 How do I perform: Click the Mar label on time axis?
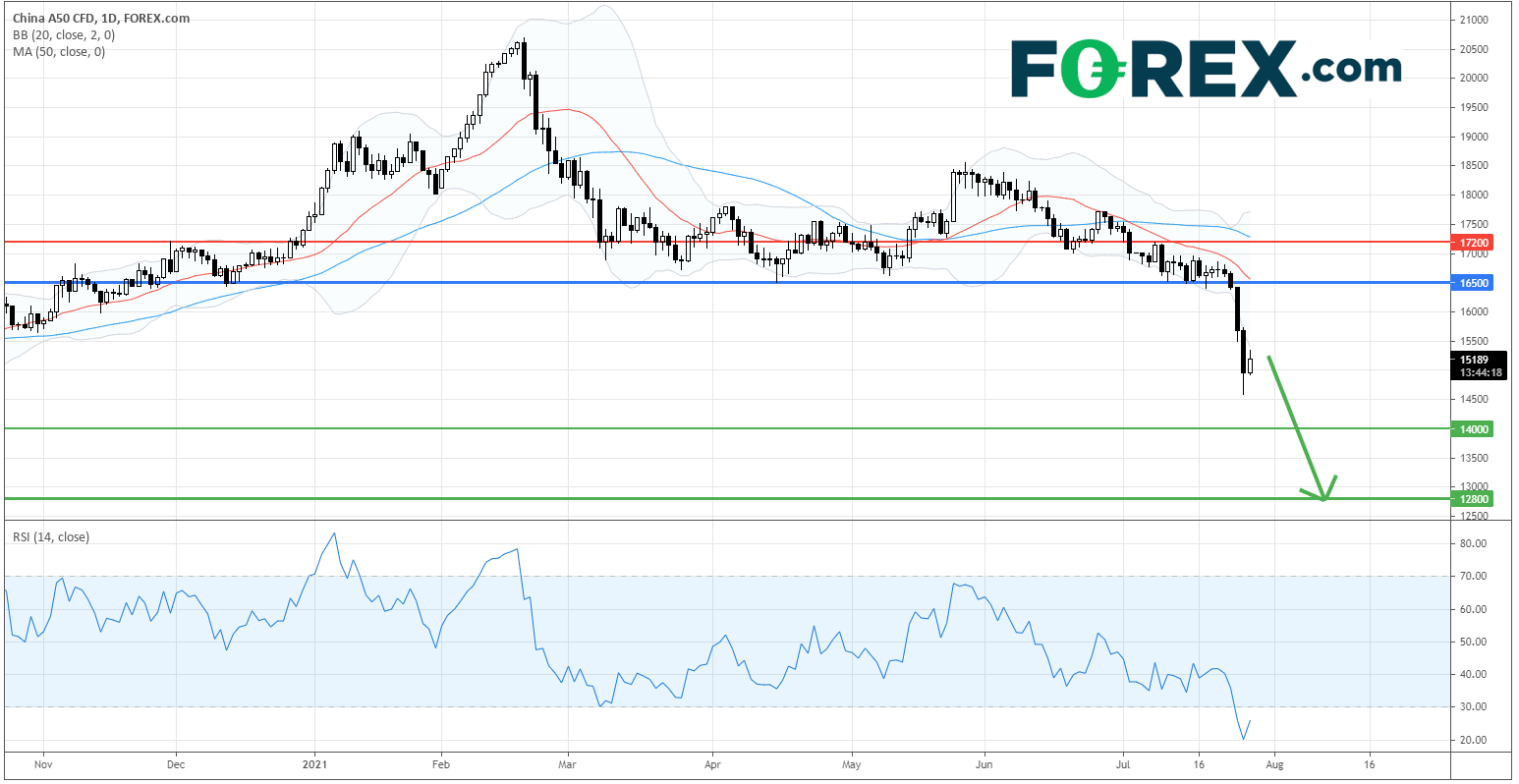coord(565,763)
